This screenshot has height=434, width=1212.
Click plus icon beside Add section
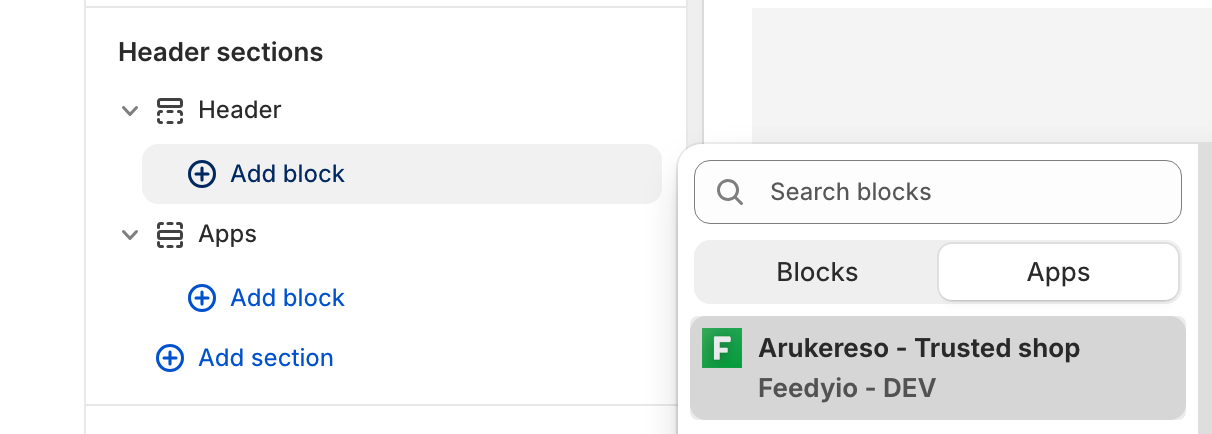point(170,358)
